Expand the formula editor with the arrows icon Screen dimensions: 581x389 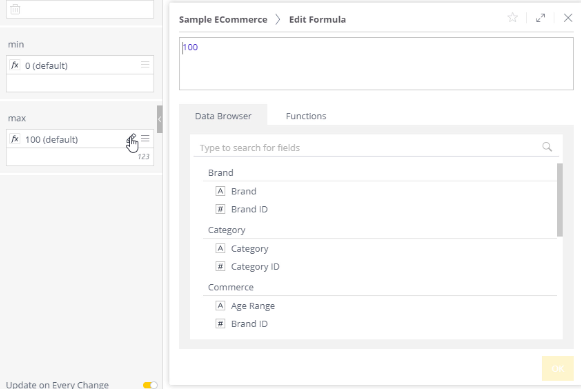pos(541,18)
